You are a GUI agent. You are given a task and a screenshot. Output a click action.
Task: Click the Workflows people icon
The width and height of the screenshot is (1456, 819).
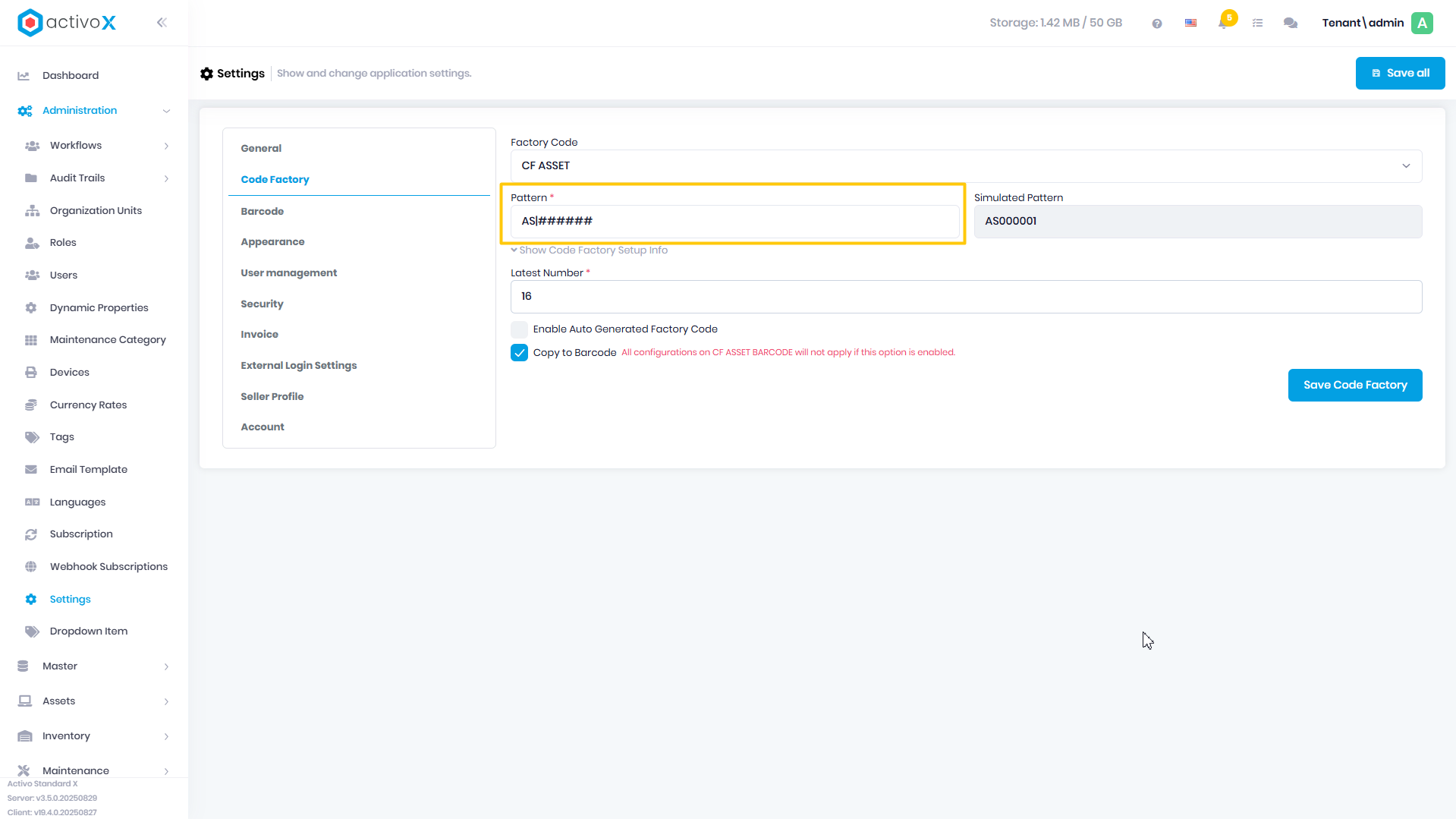32,146
